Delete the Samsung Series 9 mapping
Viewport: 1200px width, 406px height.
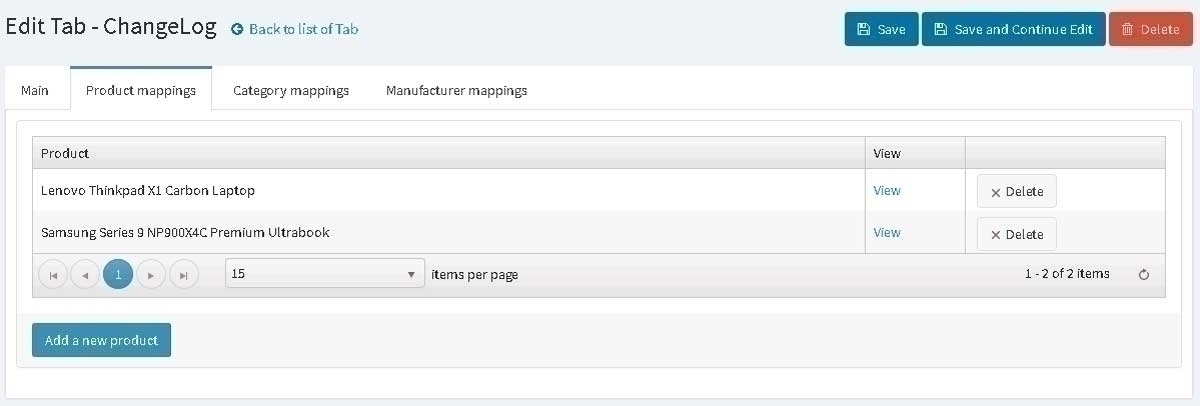coord(1016,234)
